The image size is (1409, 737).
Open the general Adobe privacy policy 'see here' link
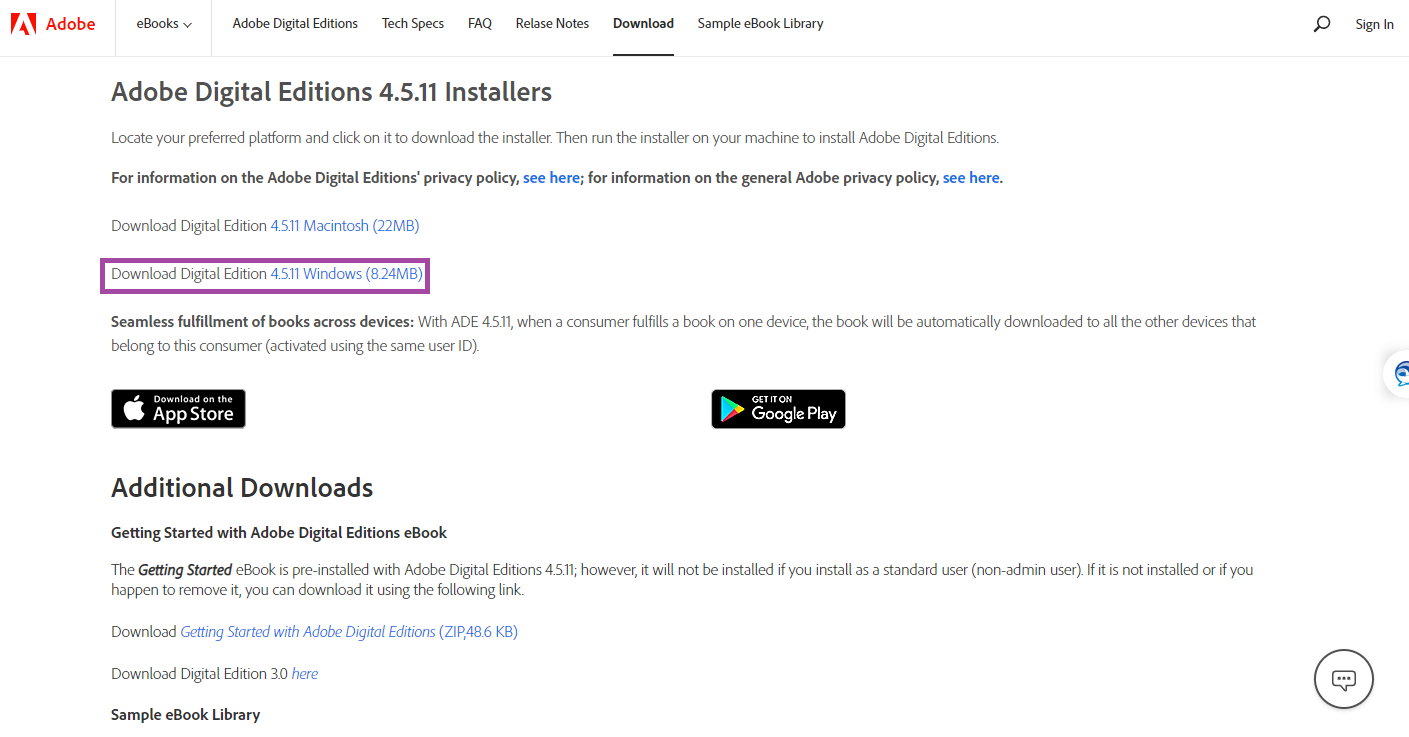971,178
